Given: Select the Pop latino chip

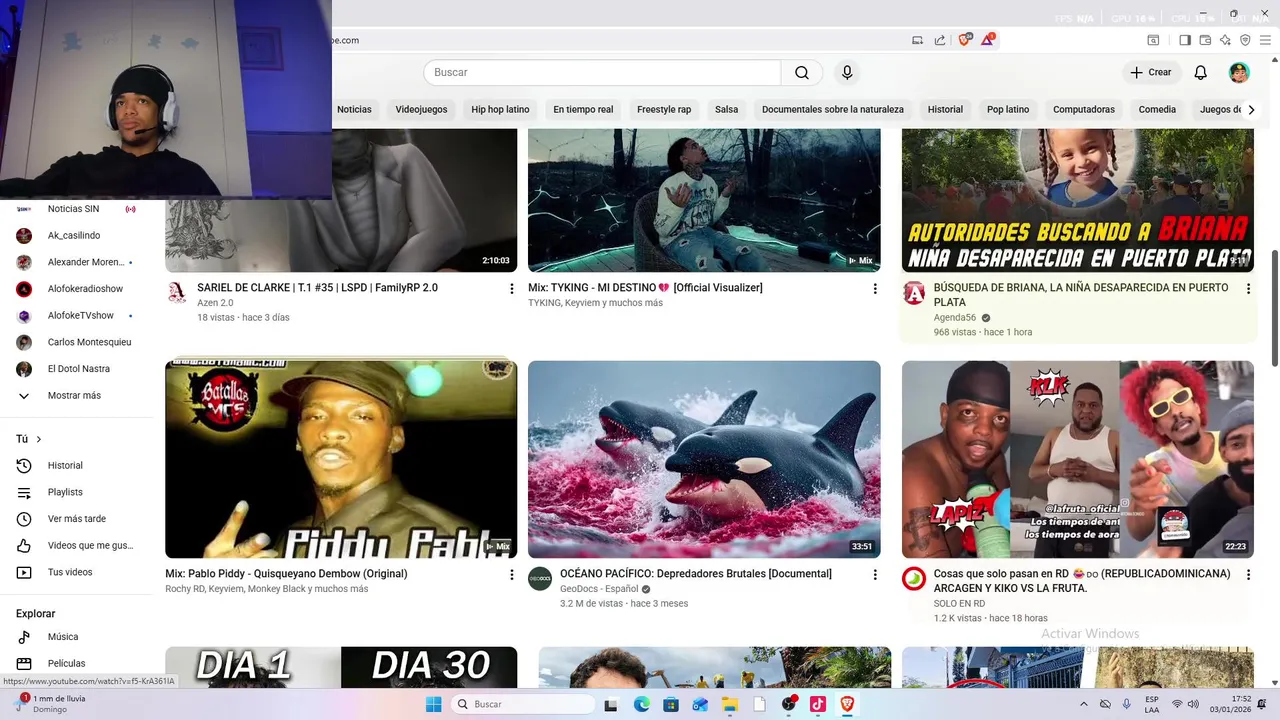Looking at the screenshot, I should click(1008, 109).
